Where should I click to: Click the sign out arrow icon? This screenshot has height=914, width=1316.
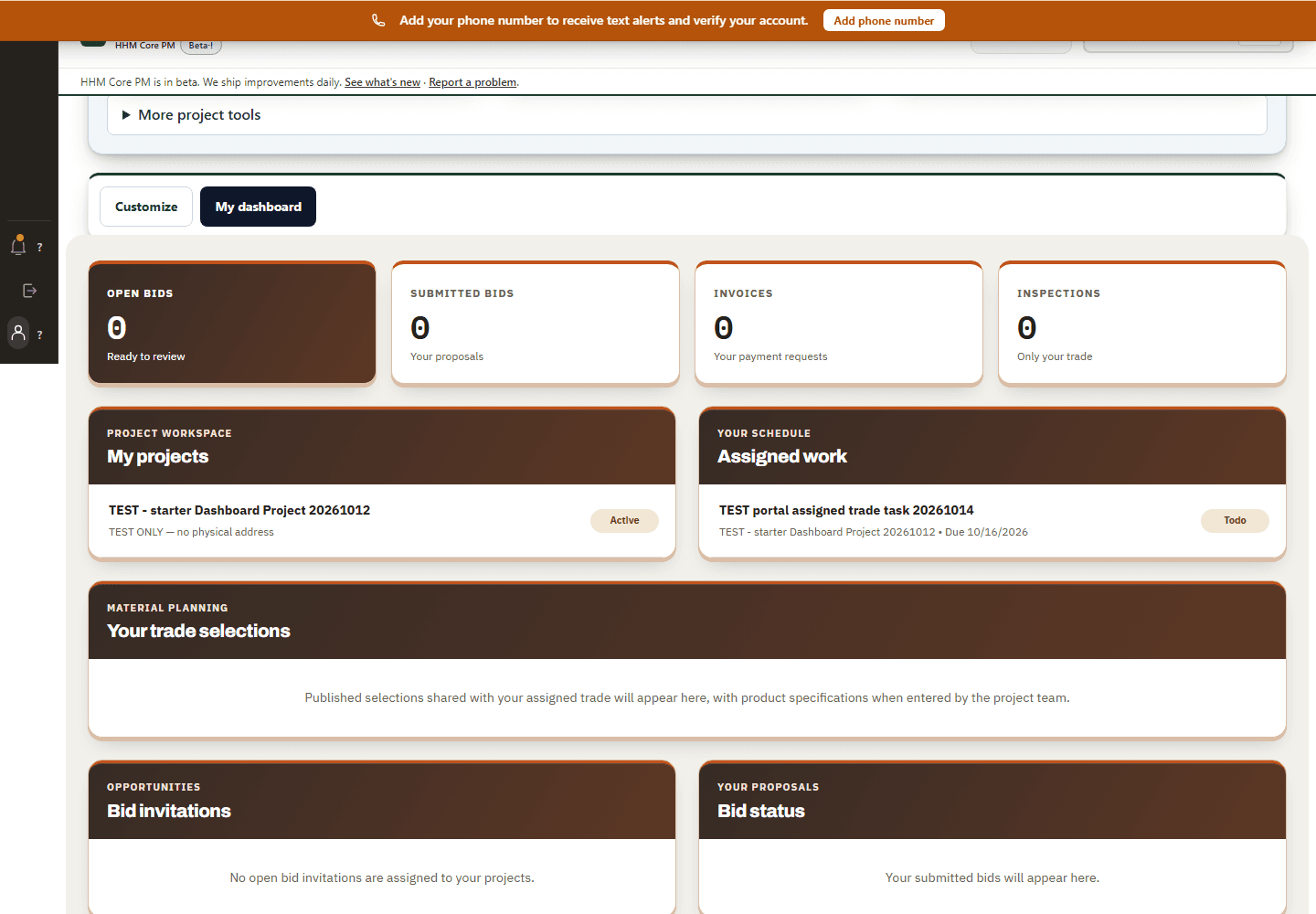29,291
